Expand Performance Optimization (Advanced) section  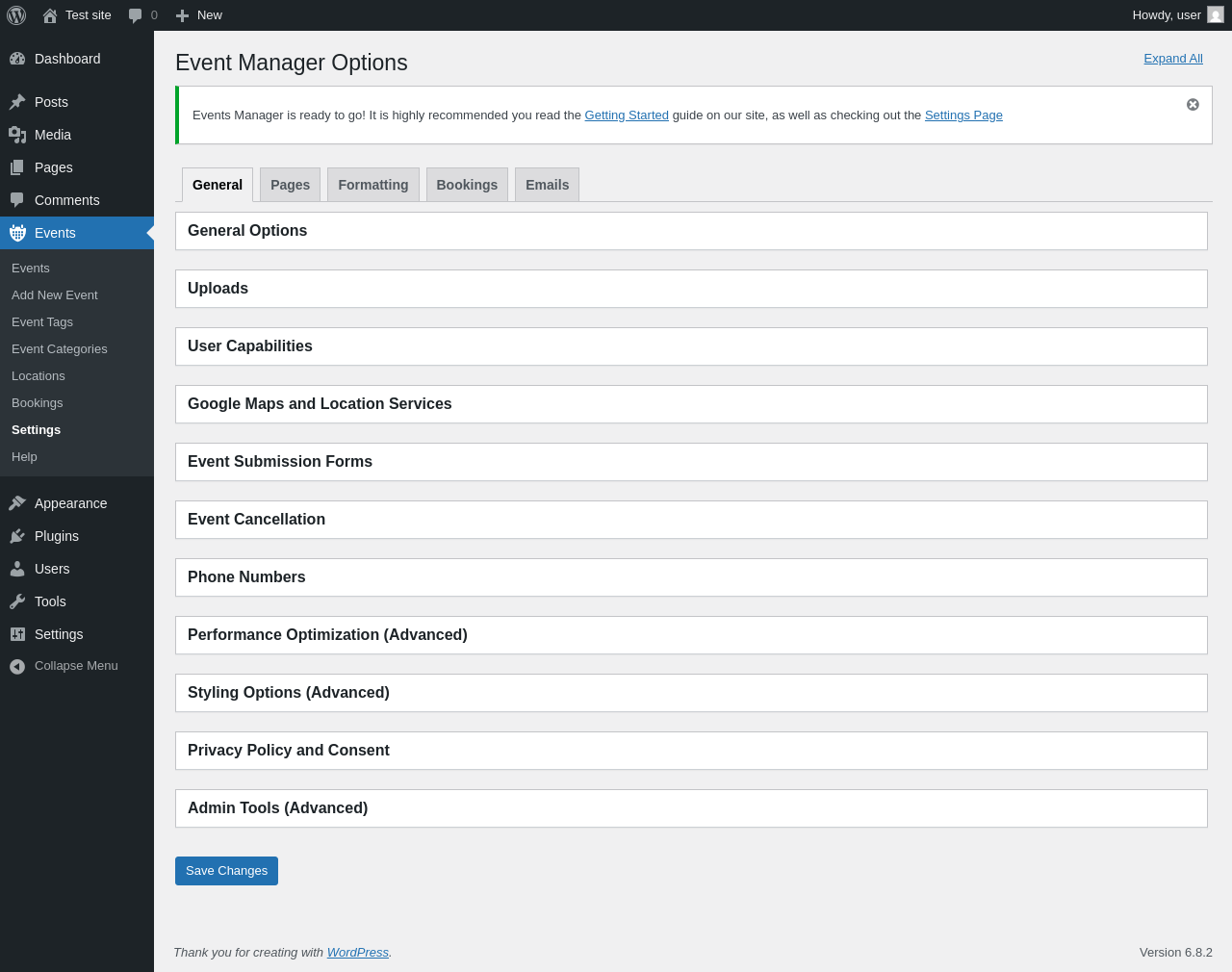pyautogui.click(x=691, y=635)
